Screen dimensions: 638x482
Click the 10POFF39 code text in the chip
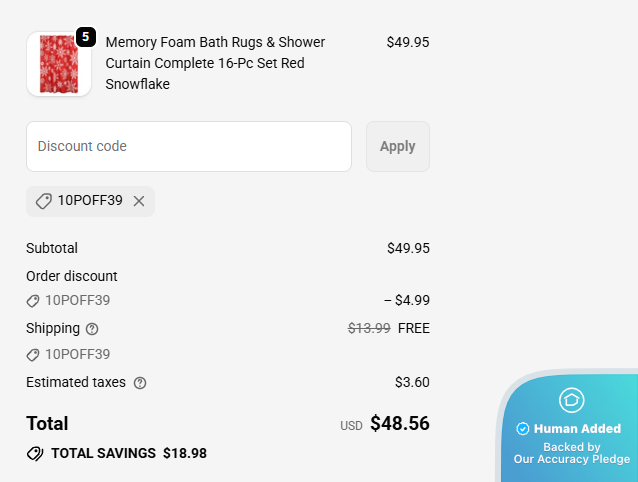tap(90, 201)
